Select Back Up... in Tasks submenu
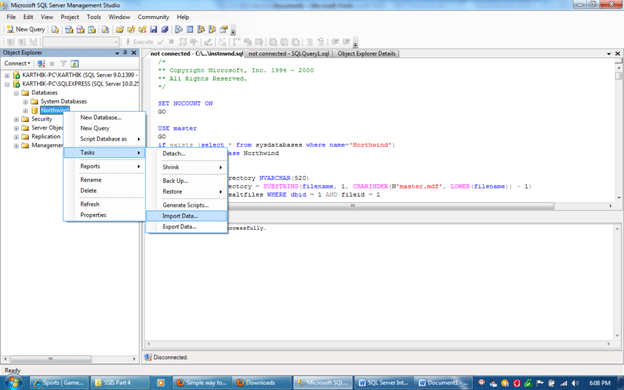 tap(187, 181)
